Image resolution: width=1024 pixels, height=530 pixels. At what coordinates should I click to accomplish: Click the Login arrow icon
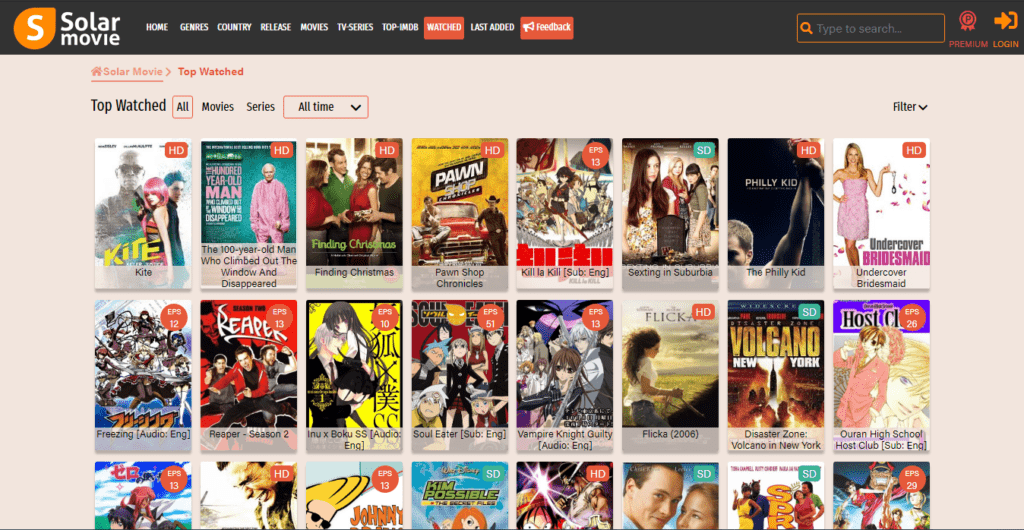pos(1006,21)
